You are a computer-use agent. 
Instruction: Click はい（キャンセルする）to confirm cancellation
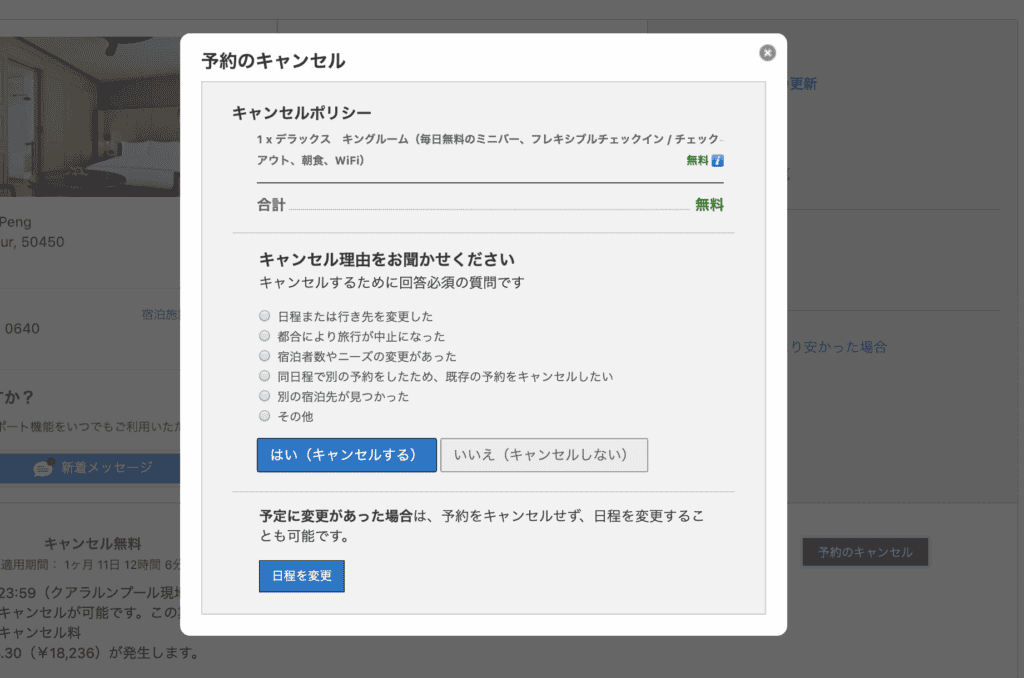click(x=346, y=455)
